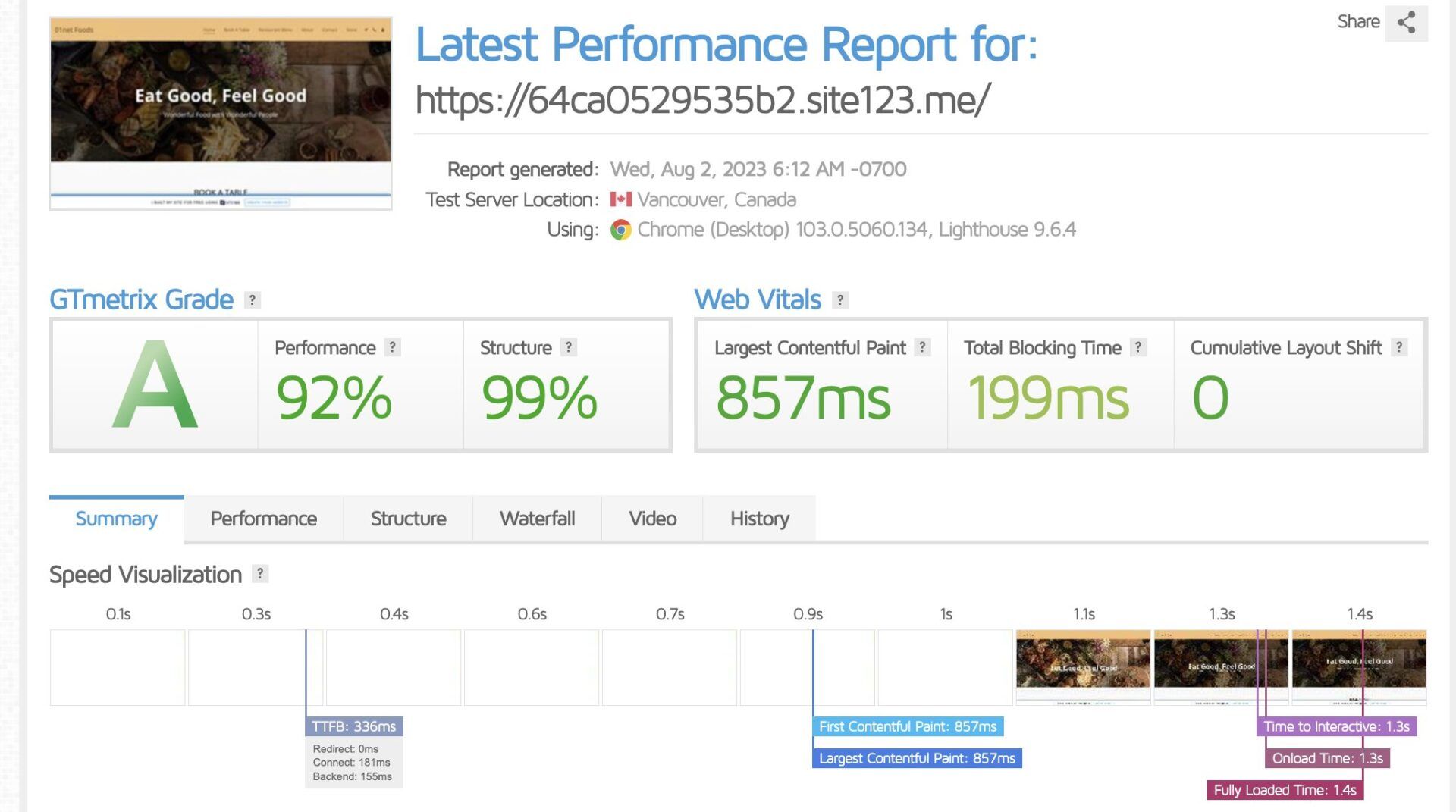Click the tested site URL link

pyautogui.click(x=702, y=99)
